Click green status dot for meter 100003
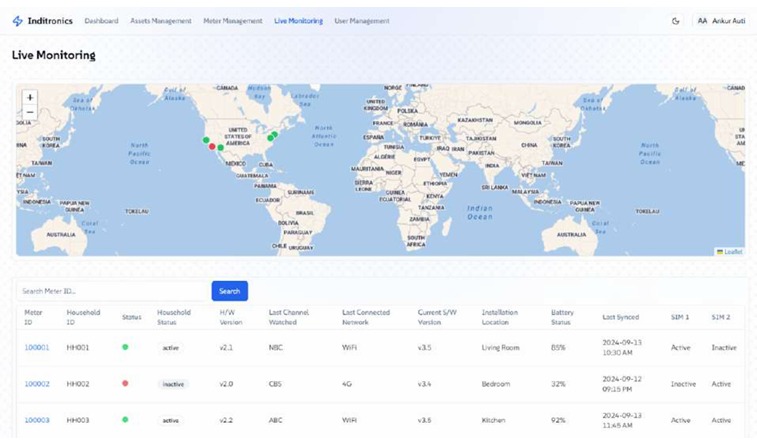The height and width of the screenshot is (442, 757). click(125, 419)
